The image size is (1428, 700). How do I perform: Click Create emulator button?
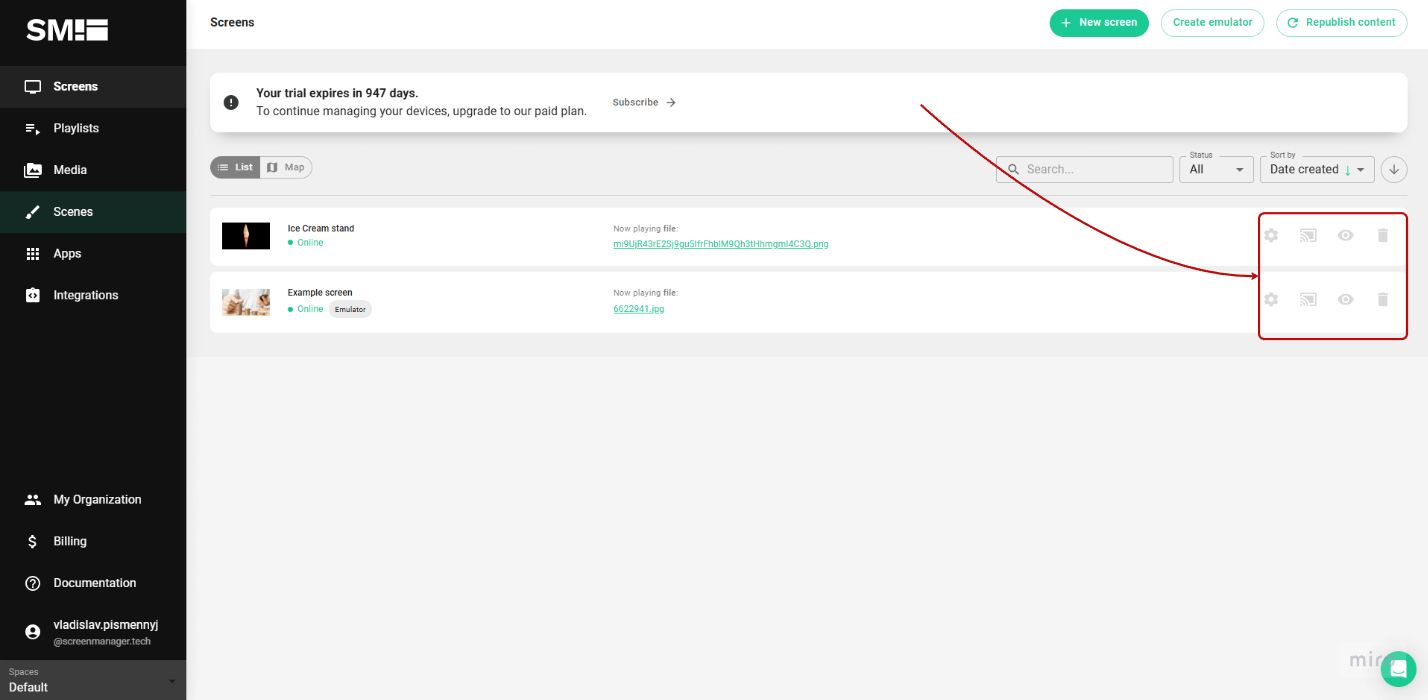1212,23
